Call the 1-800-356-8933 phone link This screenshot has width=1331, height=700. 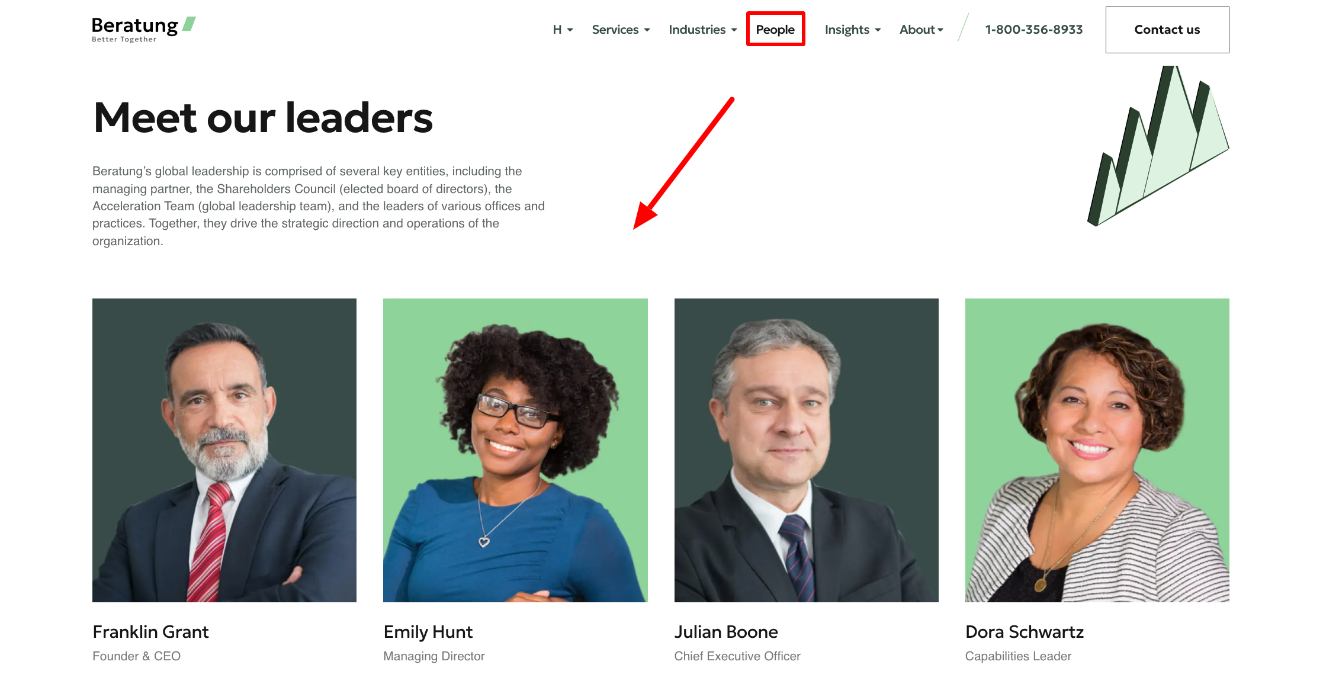pos(1034,30)
